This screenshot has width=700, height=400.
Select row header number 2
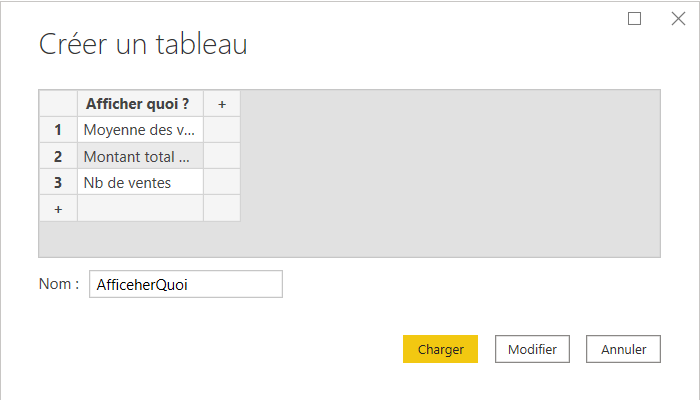click(x=58, y=156)
